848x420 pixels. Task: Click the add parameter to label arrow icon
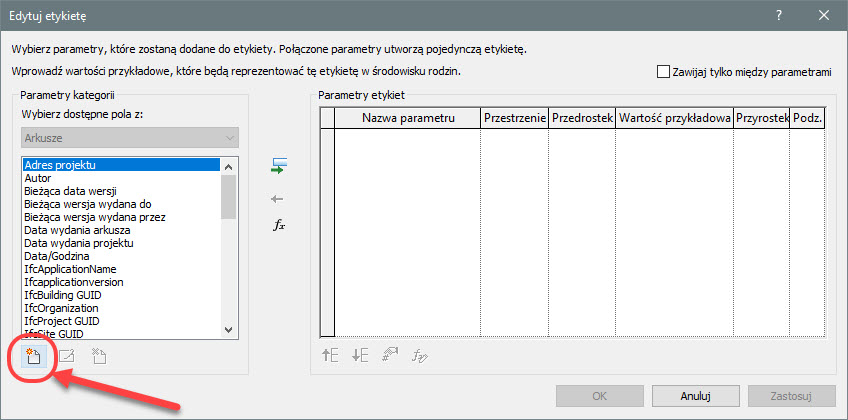279,168
